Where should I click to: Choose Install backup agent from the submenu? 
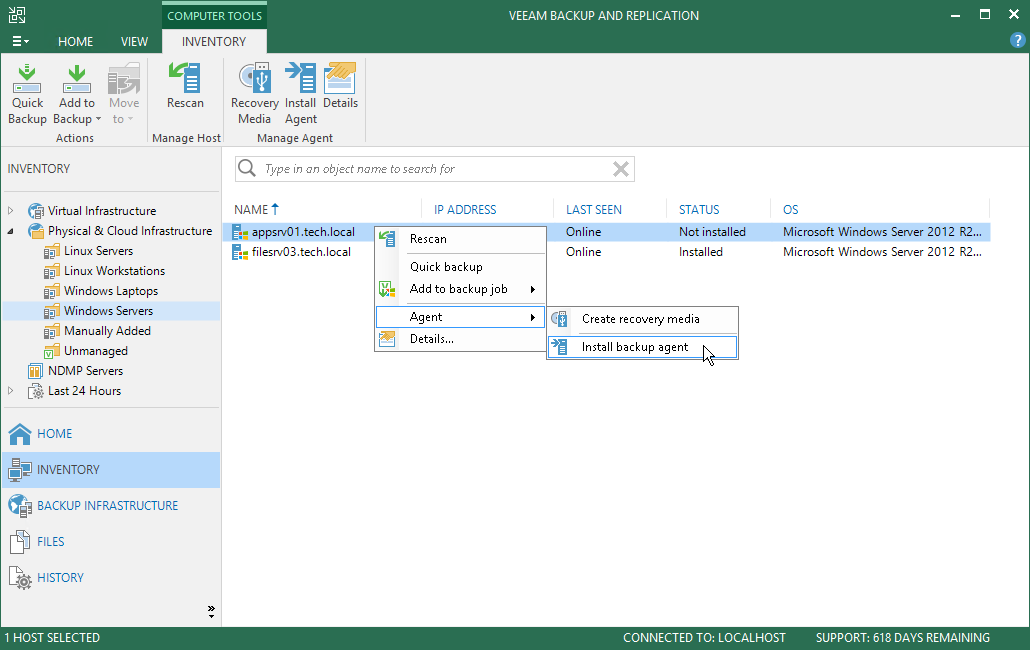pos(642,347)
